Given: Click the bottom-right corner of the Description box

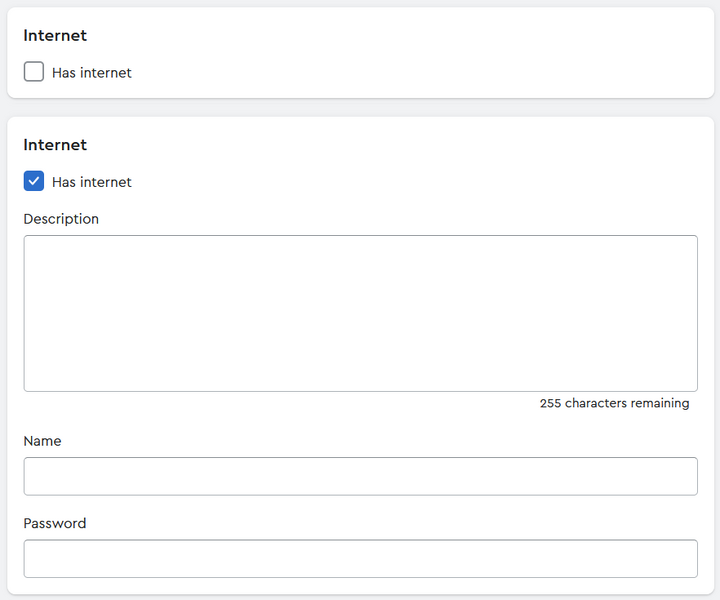Looking at the screenshot, I should pyautogui.click(x=690, y=384).
